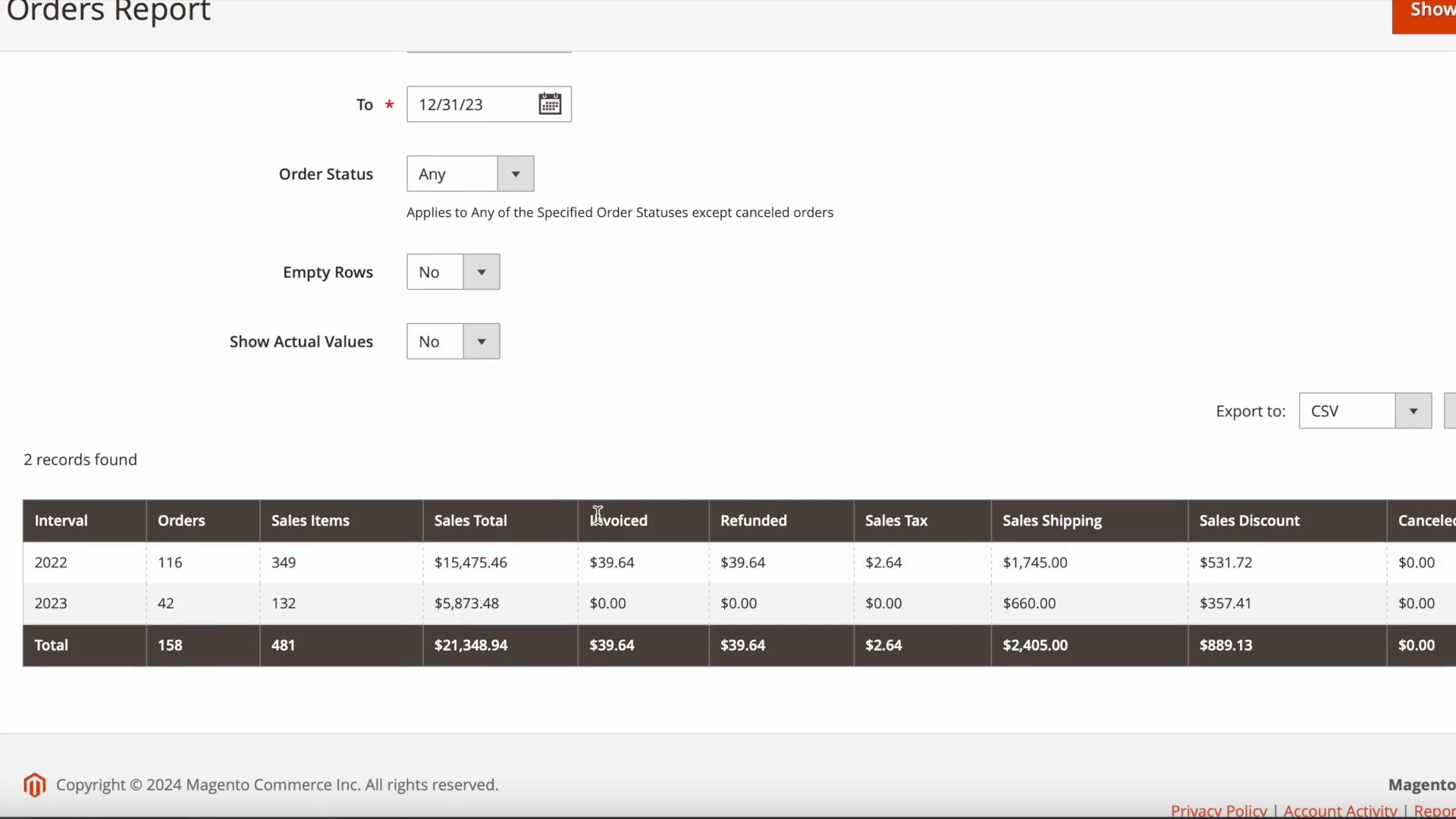The height and width of the screenshot is (819, 1456).
Task: Select the 2022 interval row
Action: click(51, 562)
